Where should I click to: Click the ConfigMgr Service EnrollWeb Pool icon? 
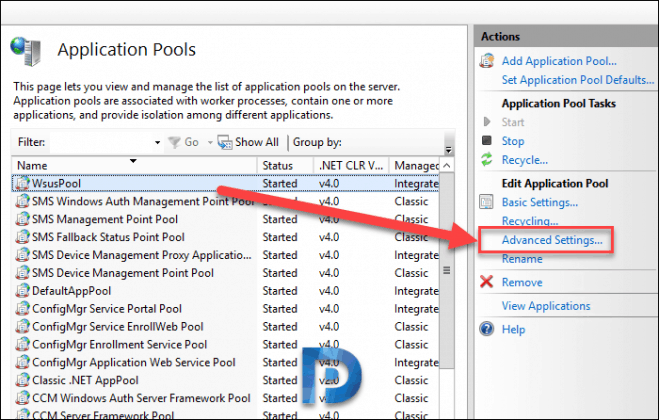point(22,326)
